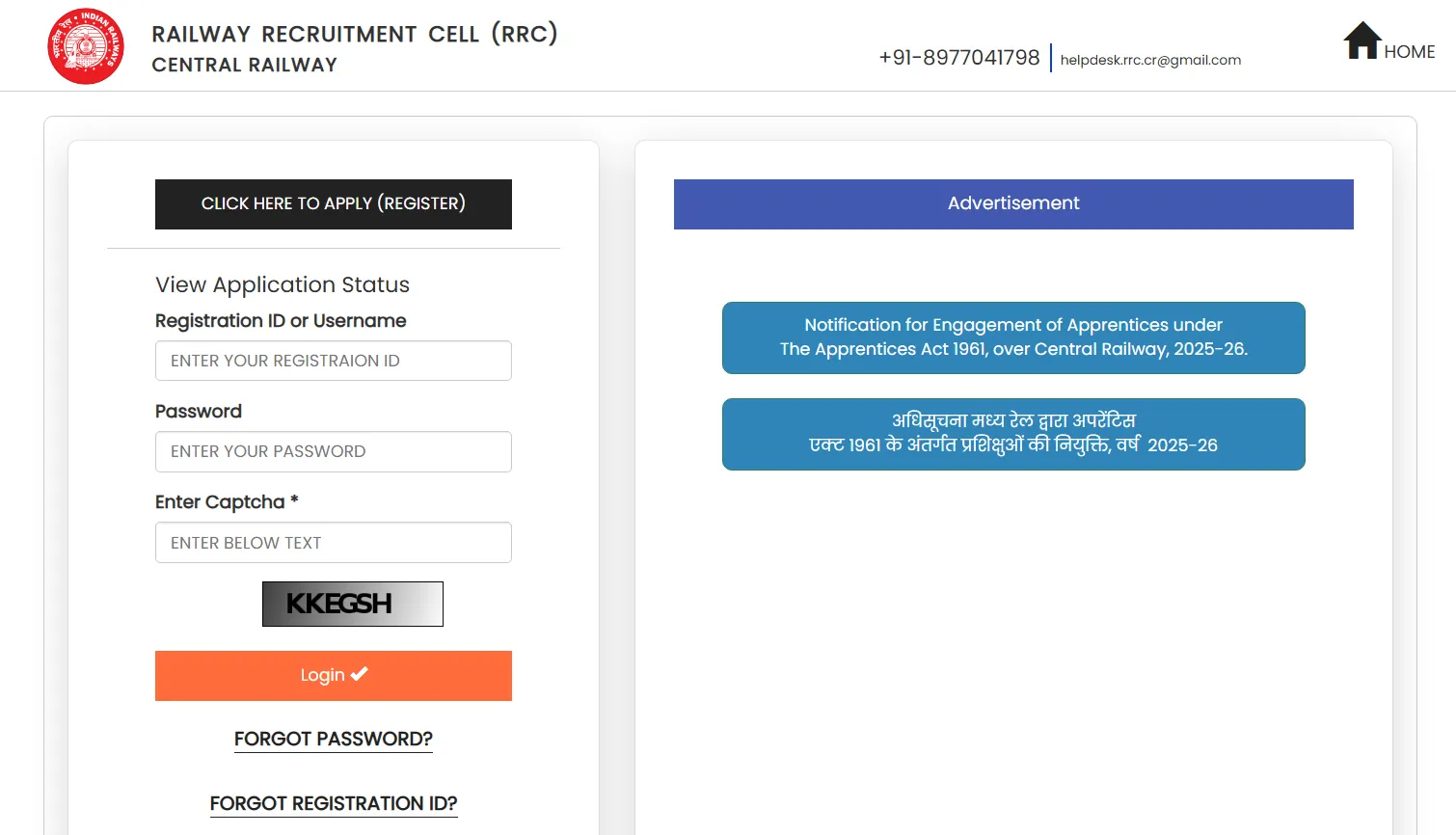Click the HOME house icon
The height and width of the screenshot is (835, 1456).
click(1362, 40)
